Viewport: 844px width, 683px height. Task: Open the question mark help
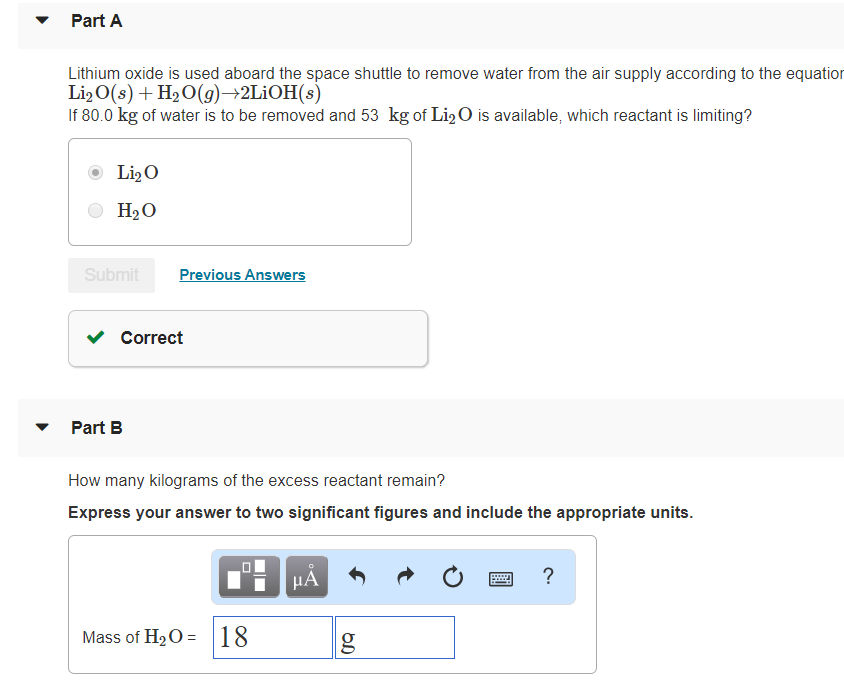(x=547, y=577)
